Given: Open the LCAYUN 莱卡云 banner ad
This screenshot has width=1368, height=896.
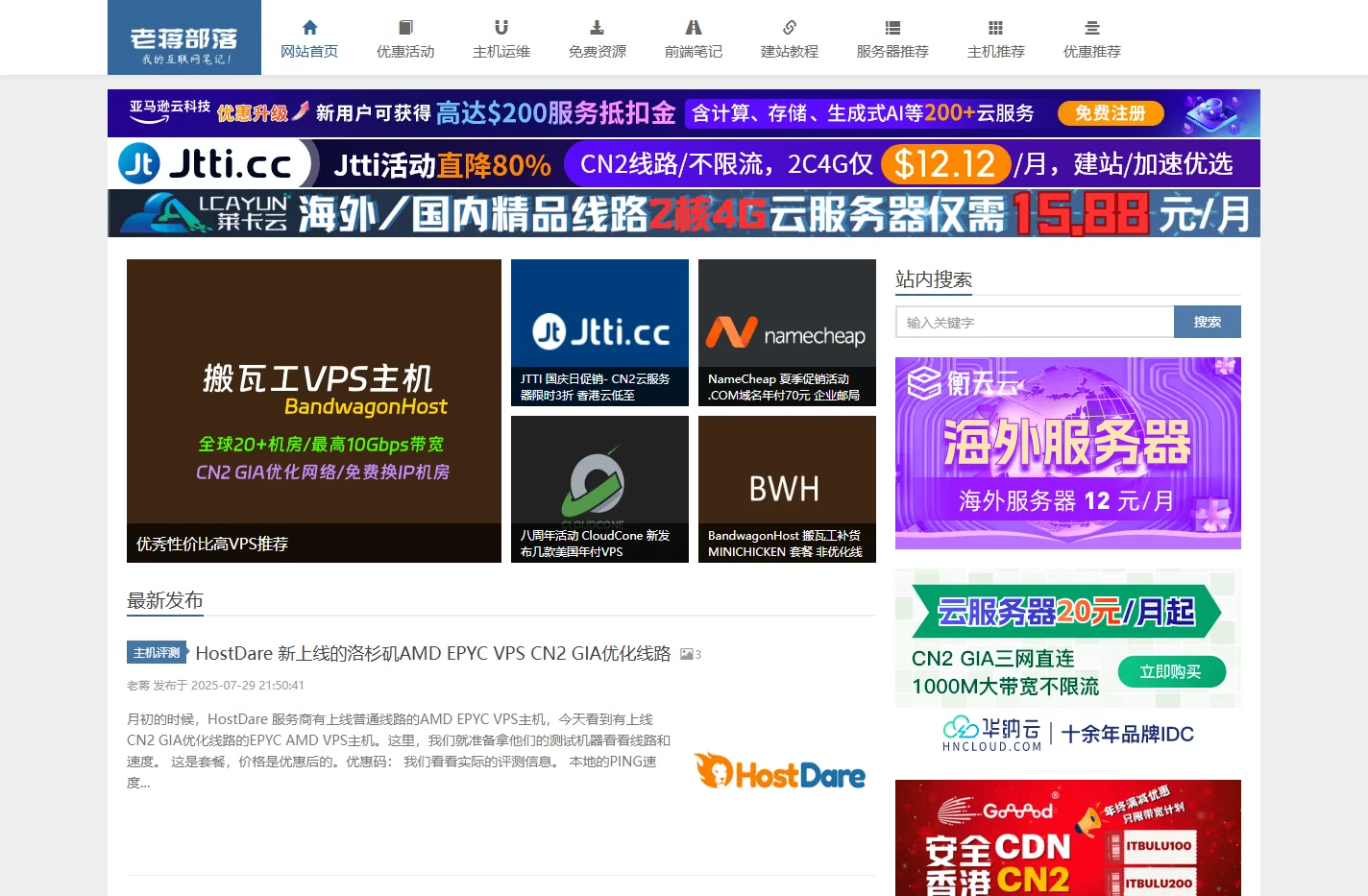Looking at the screenshot, I should 684,213.
